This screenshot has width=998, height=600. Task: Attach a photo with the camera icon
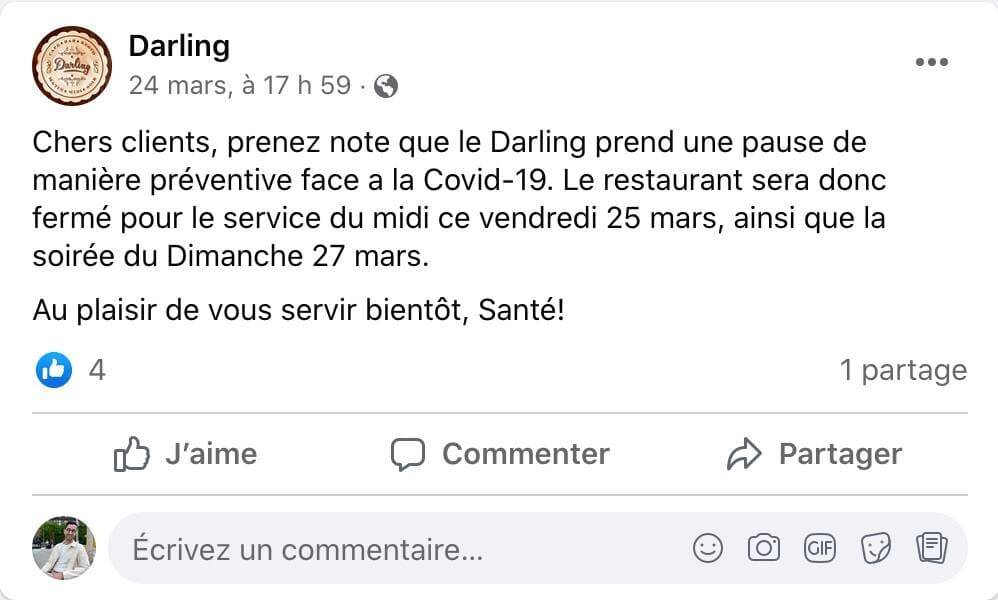pyautogui.click(x=764, y=548)
